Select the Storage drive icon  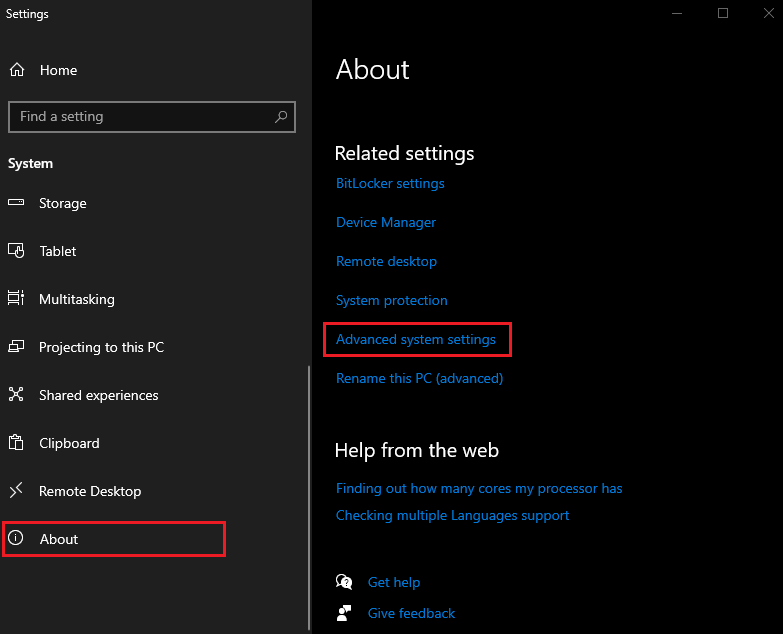[16, 203]
